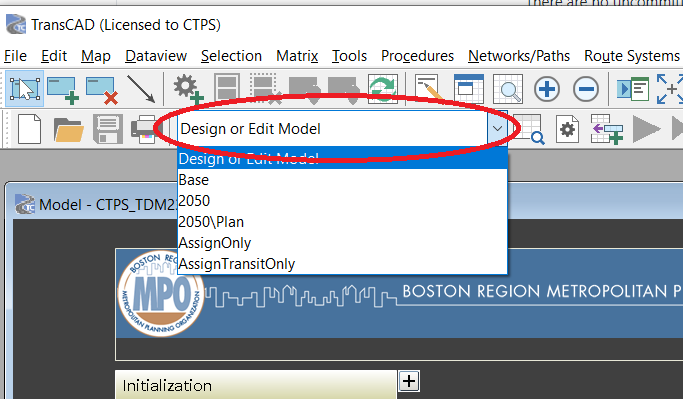Viewport: 683px width, 399px height.
Task: Click the floppy disk save icon
Action: click(x=108, y=129)
